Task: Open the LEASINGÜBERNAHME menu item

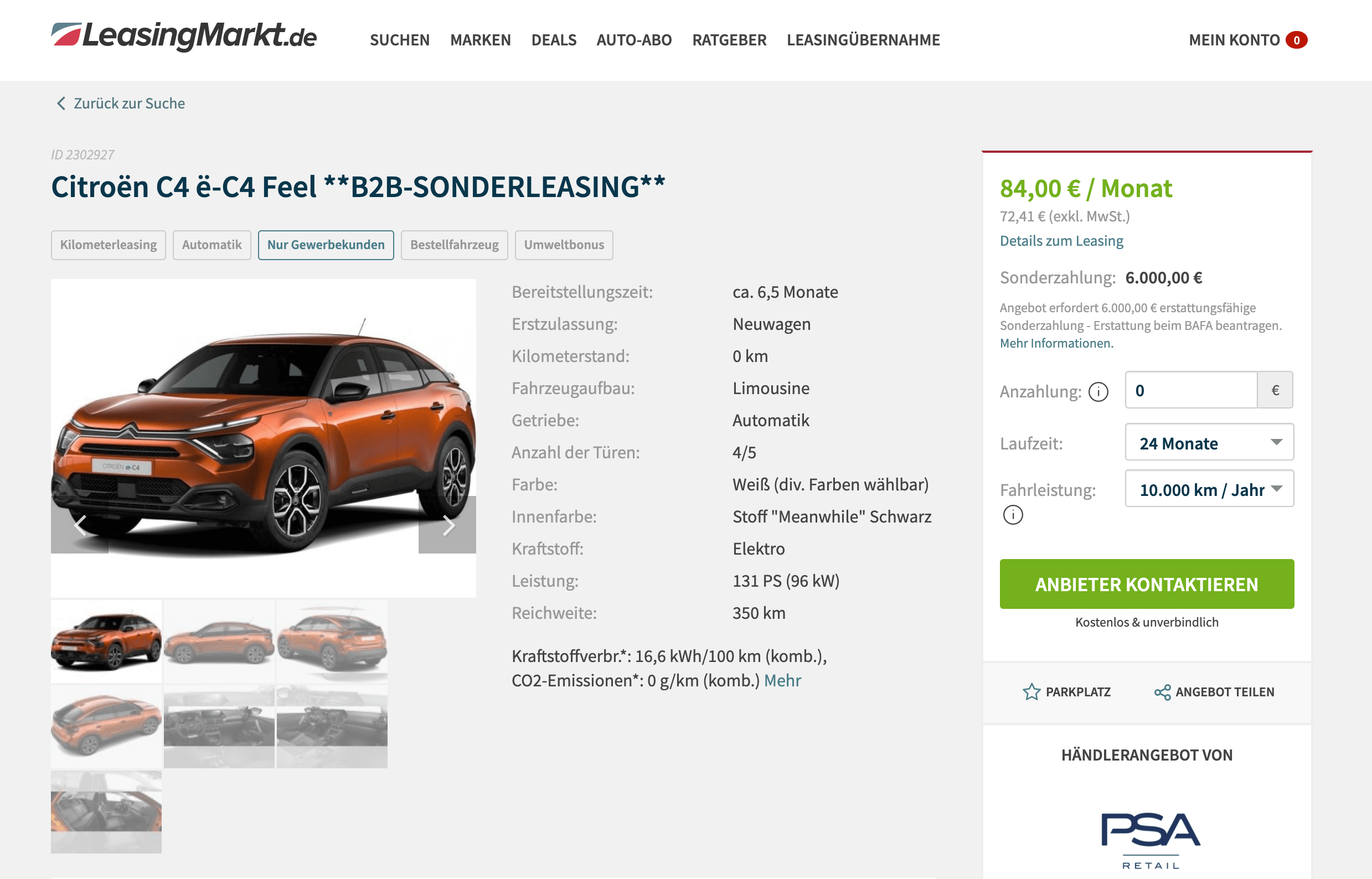Action: (x=863, y=40)
